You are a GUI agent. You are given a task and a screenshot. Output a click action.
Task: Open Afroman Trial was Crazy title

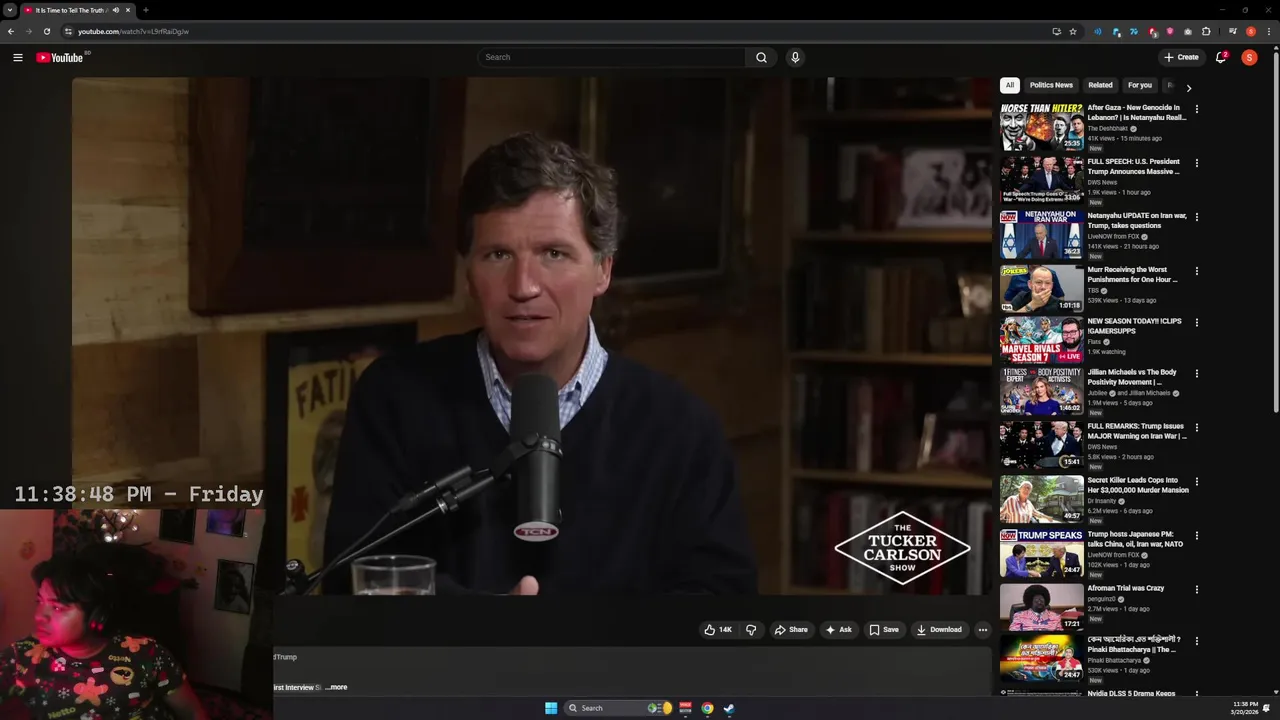[1125, 588]
